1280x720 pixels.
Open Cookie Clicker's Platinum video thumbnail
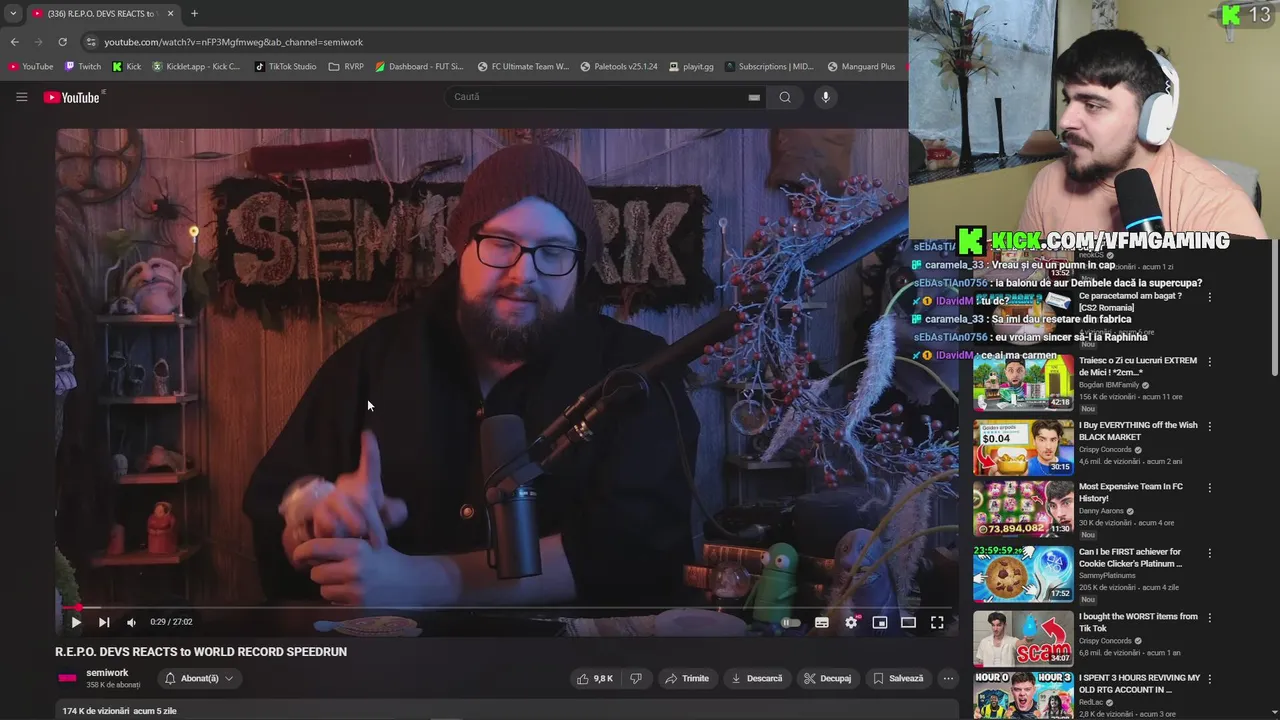pos(1023,574)
